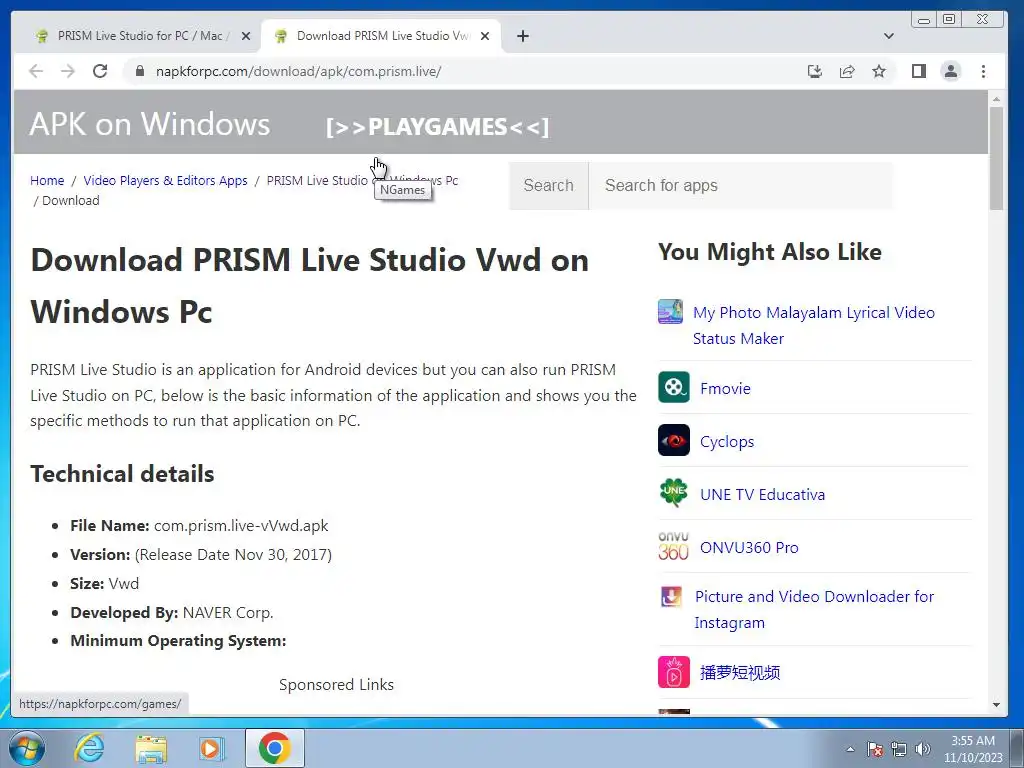Click the Chrome taskbar button
The image size is (1024, 768).
[x=274, y=748]
